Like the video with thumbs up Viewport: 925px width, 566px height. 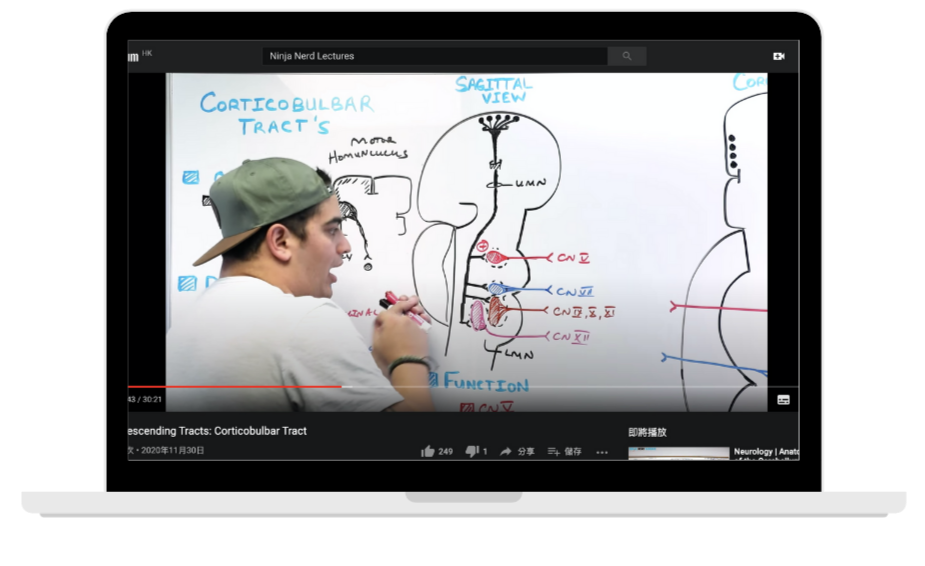click(437, 452)
